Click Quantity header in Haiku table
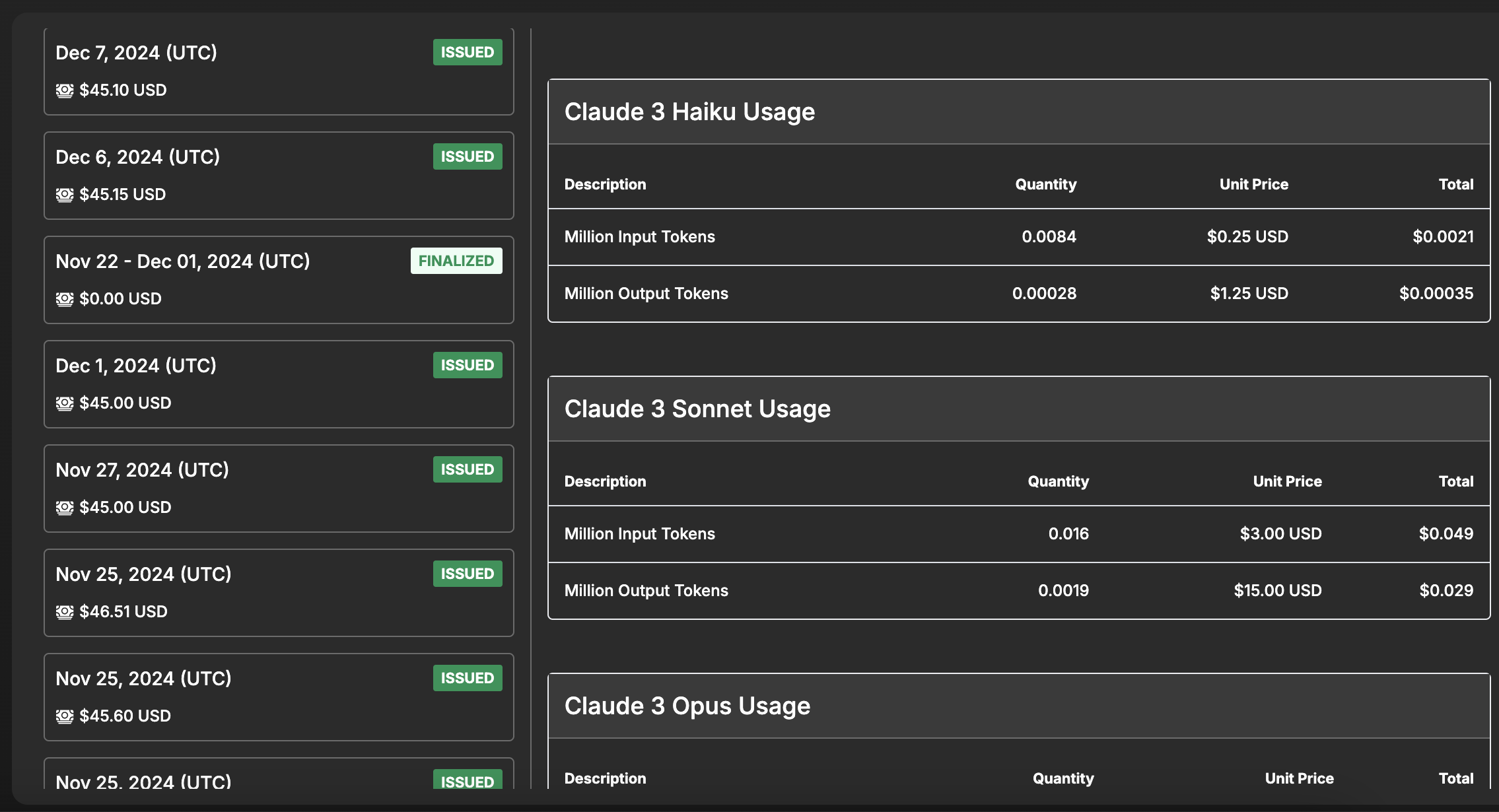1499x812 pixels. (1045, 184)
